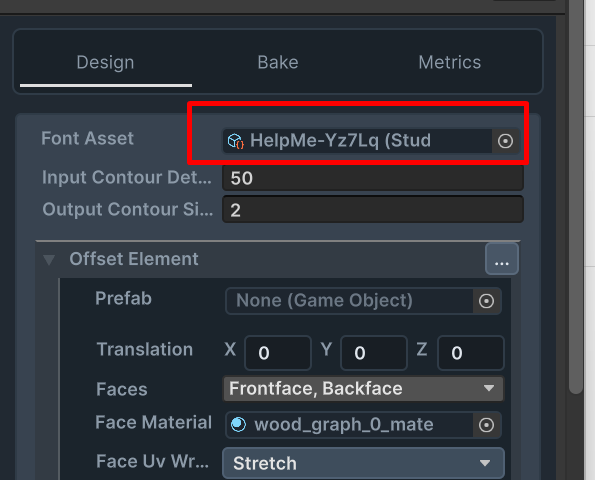Click the Translation X value field
Image resolution: width=595 pixels, height=480 pixels.
(x=278, y=353)
